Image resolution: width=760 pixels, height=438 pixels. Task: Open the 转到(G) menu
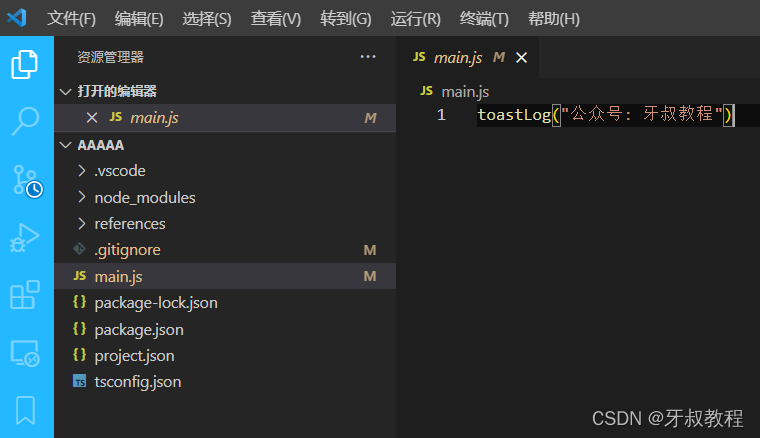pos(346,19)
